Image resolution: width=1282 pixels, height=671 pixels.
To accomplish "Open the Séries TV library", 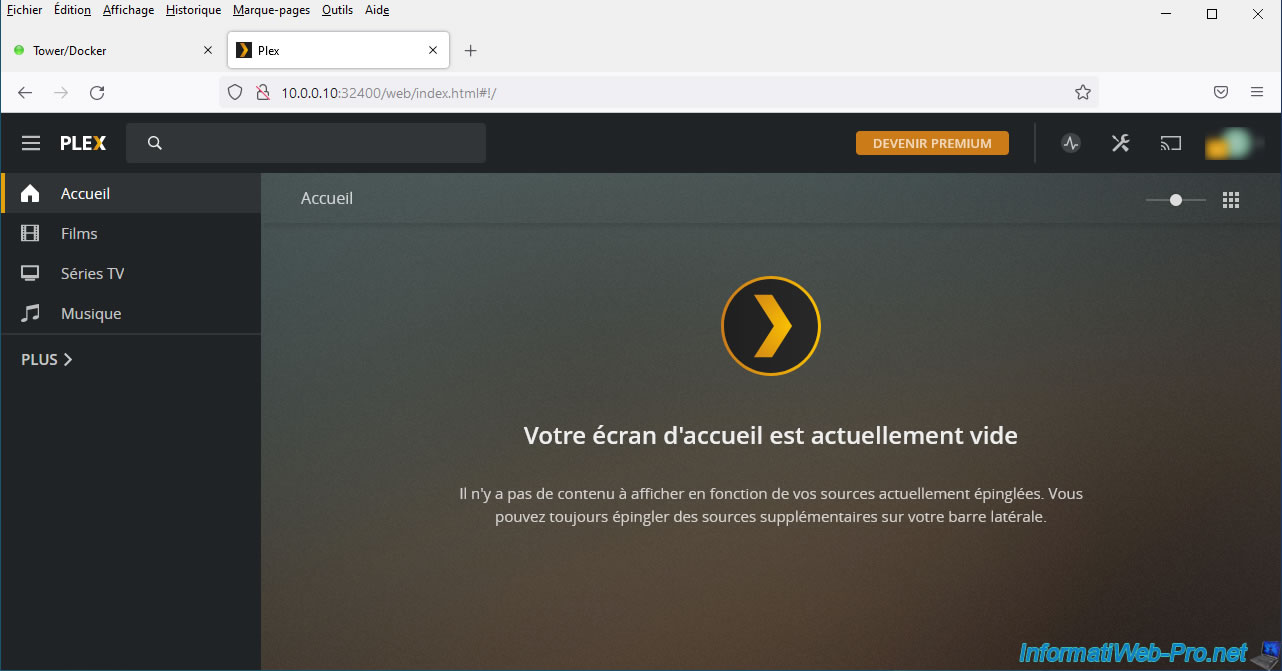I will coord(92,273).
